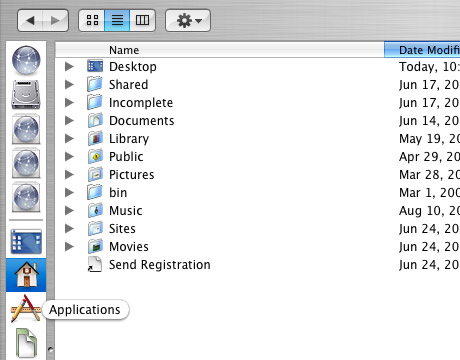Screen dimensions: 460x360
Task: Switch to list view
Action: 117,21
